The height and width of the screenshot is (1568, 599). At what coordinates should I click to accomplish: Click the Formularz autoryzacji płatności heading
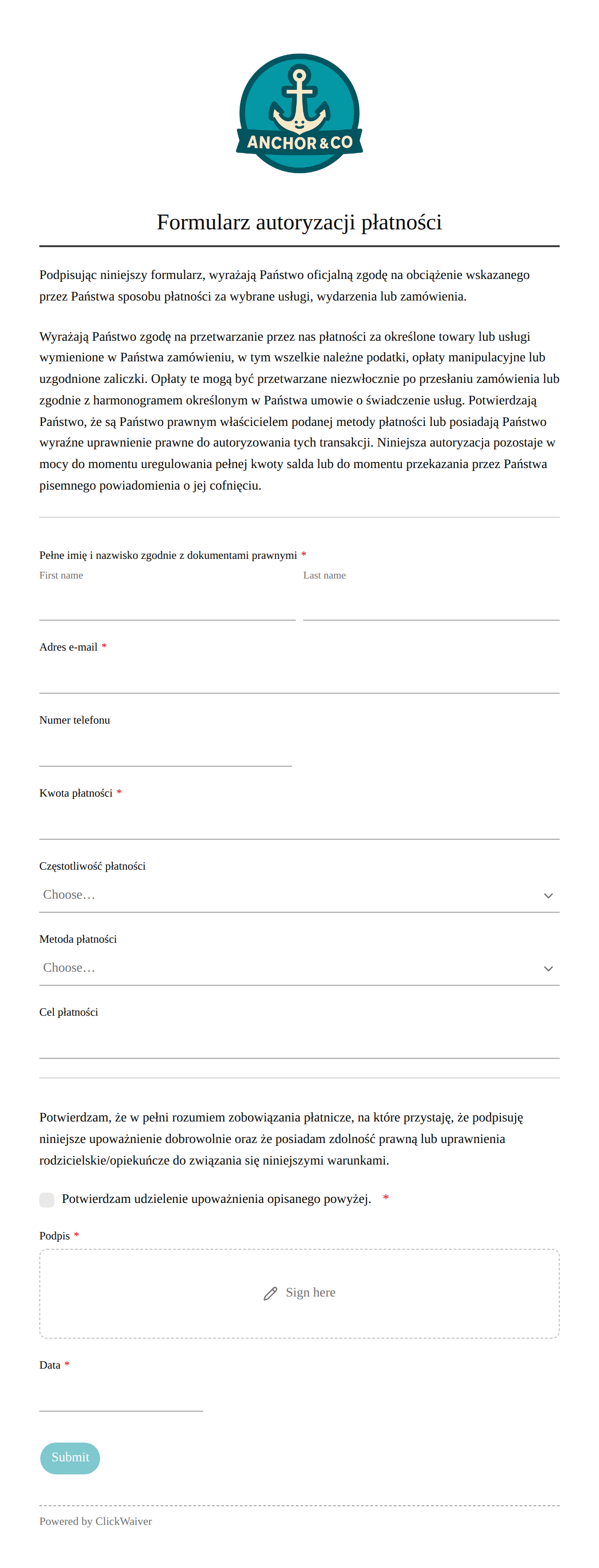(299, 222)
